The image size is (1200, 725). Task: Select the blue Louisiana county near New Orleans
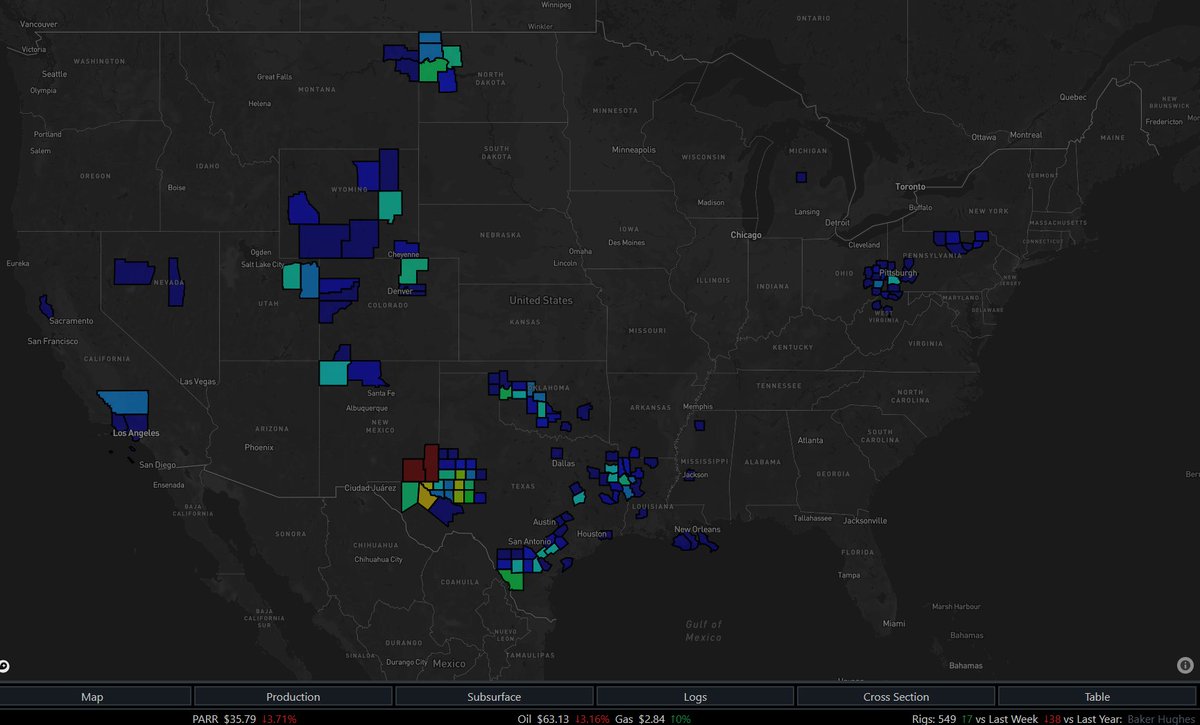pos(685,541)
